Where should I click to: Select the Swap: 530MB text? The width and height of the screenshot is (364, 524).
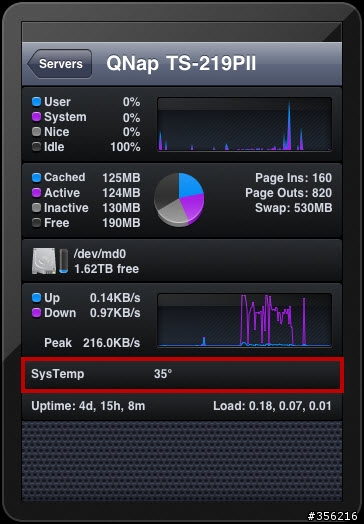pos(294,208)
